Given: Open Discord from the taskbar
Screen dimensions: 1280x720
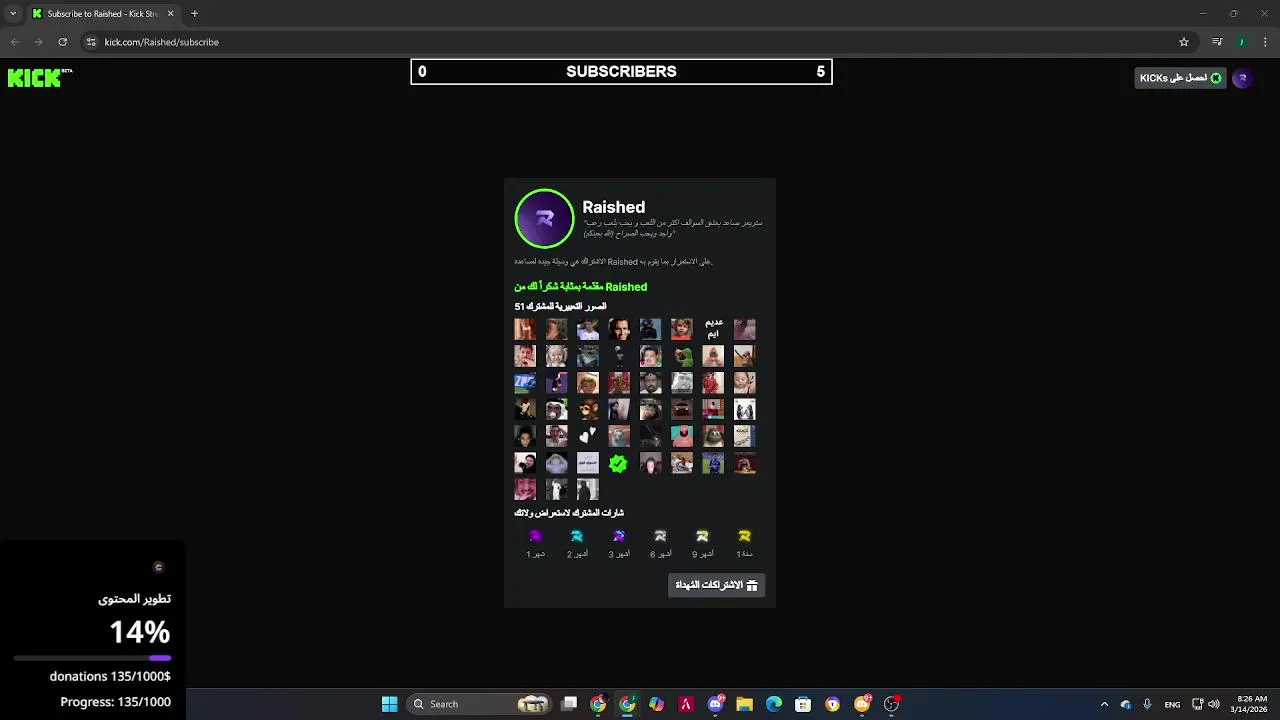Looking at the screenshot, I should point(715,704).
